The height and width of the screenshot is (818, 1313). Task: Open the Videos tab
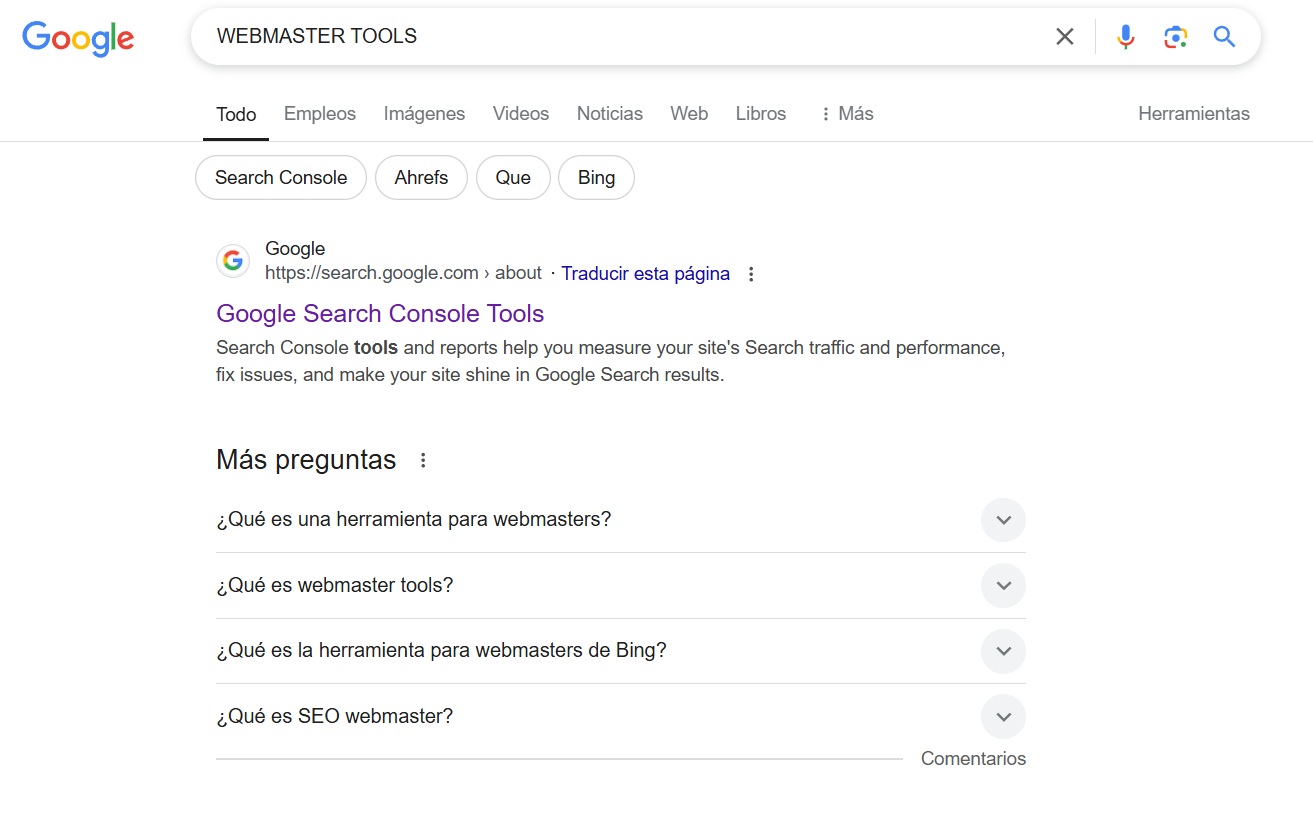[521, 114]
